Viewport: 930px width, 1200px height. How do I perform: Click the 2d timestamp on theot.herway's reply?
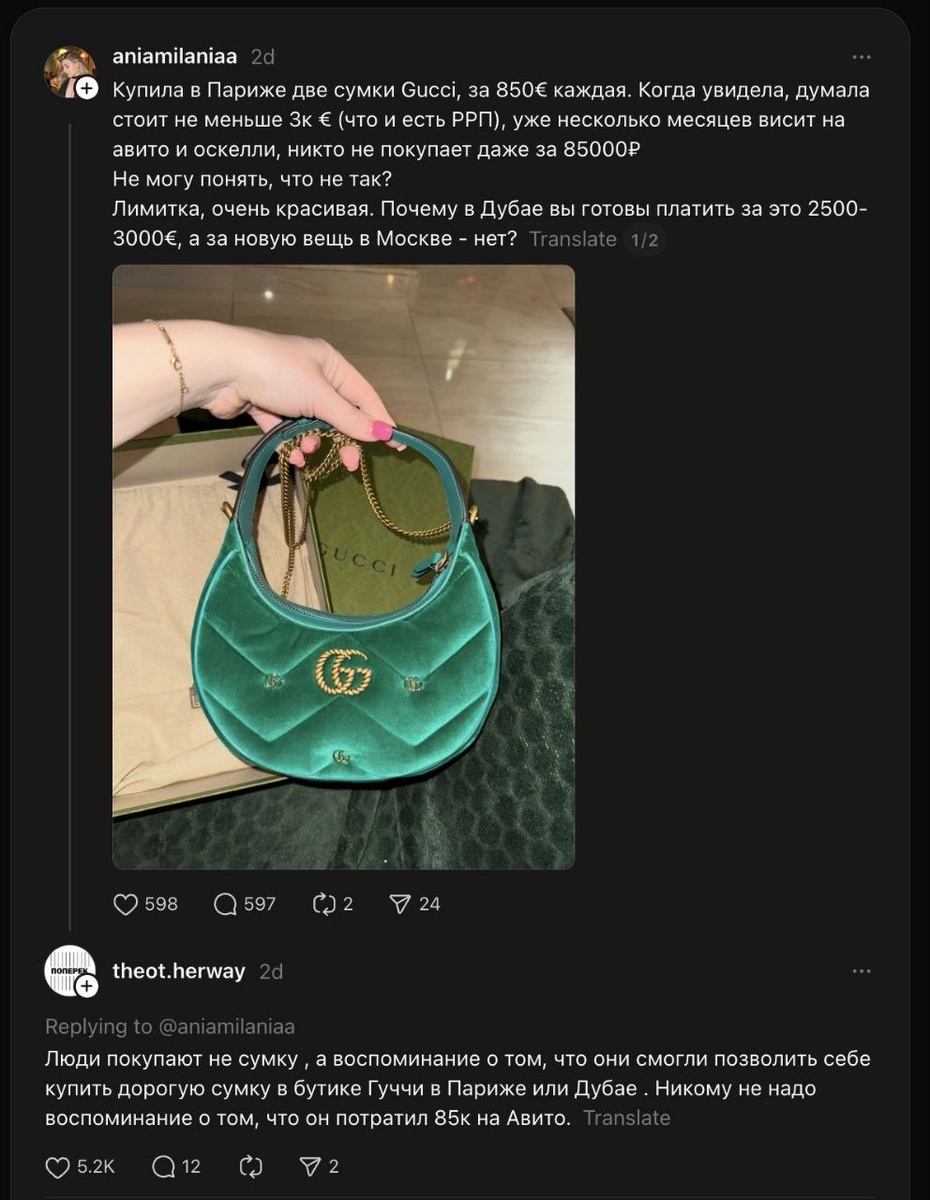tap(271, 971)
